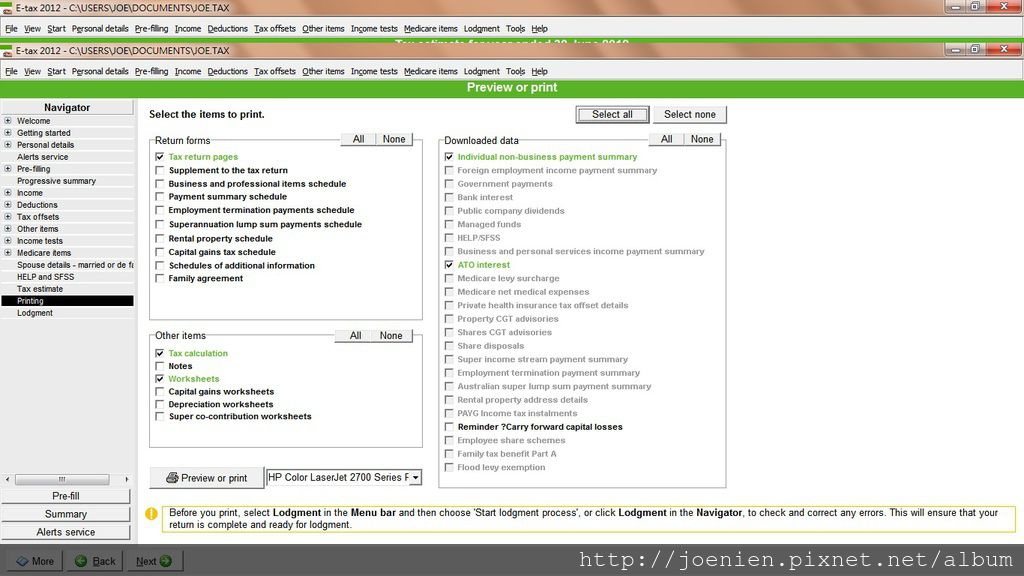Expand the Getting started node
The height and width of the screenshot is (576, 1024).
point(8,133)
